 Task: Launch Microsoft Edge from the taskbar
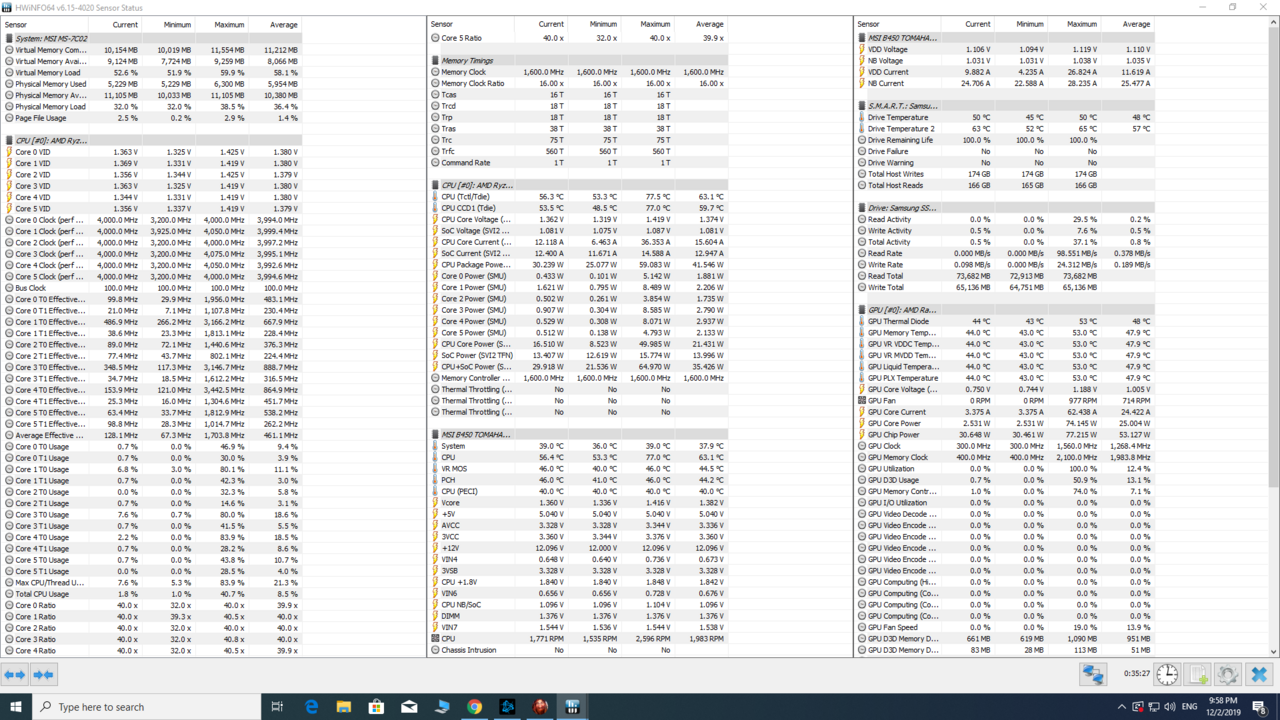click(311, 707)
